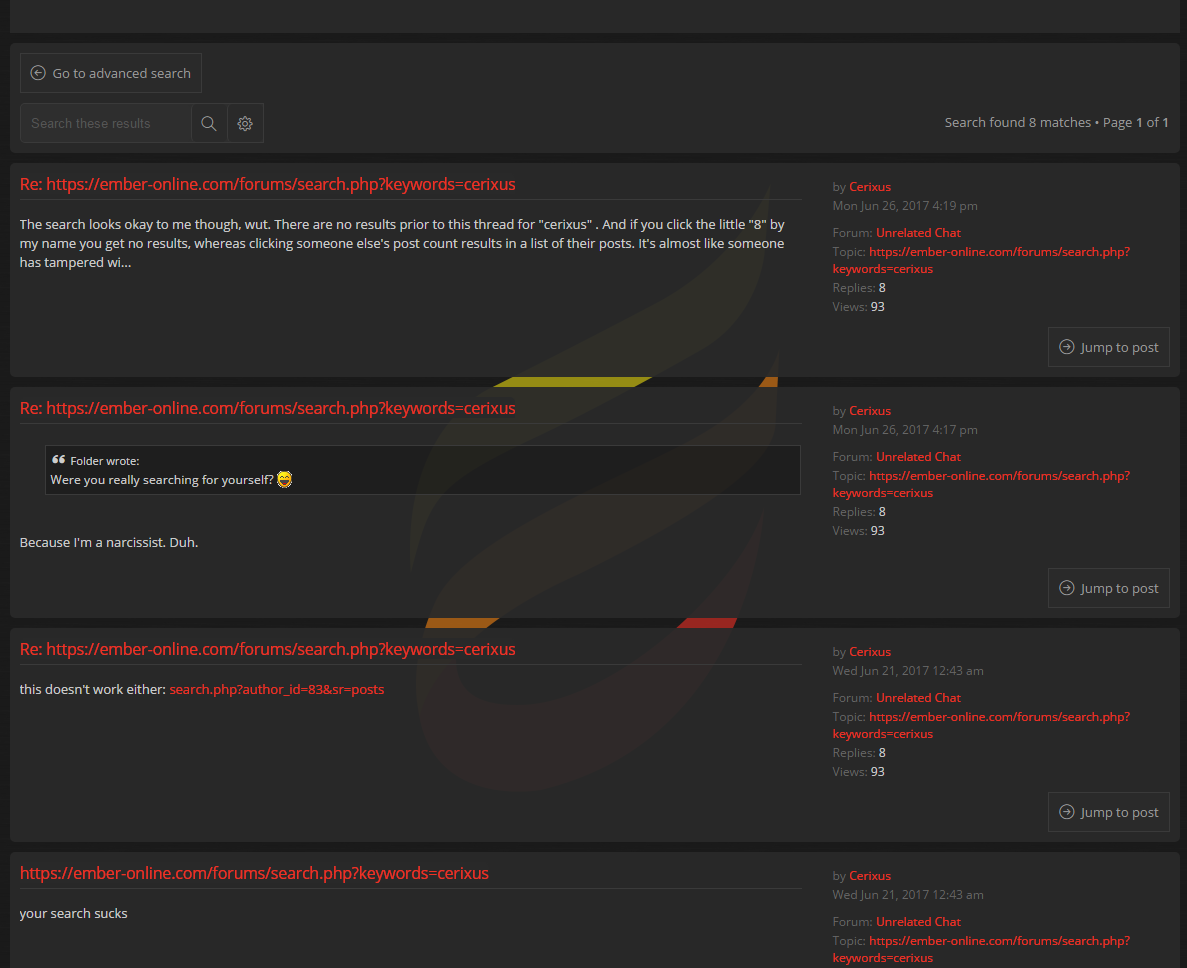Open Unrelated Chat forum in first result
This screenshot has width=1187, height=968.
point(918,233)
